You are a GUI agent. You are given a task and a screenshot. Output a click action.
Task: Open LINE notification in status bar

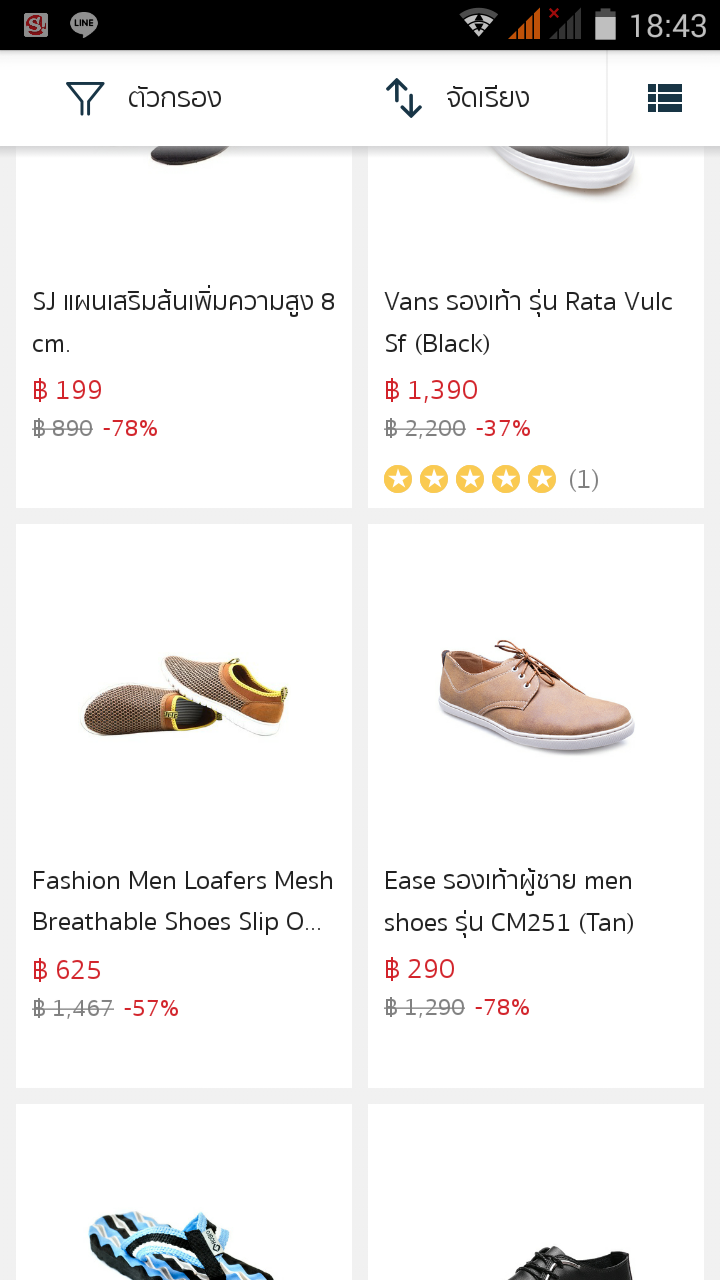point(84,25)
